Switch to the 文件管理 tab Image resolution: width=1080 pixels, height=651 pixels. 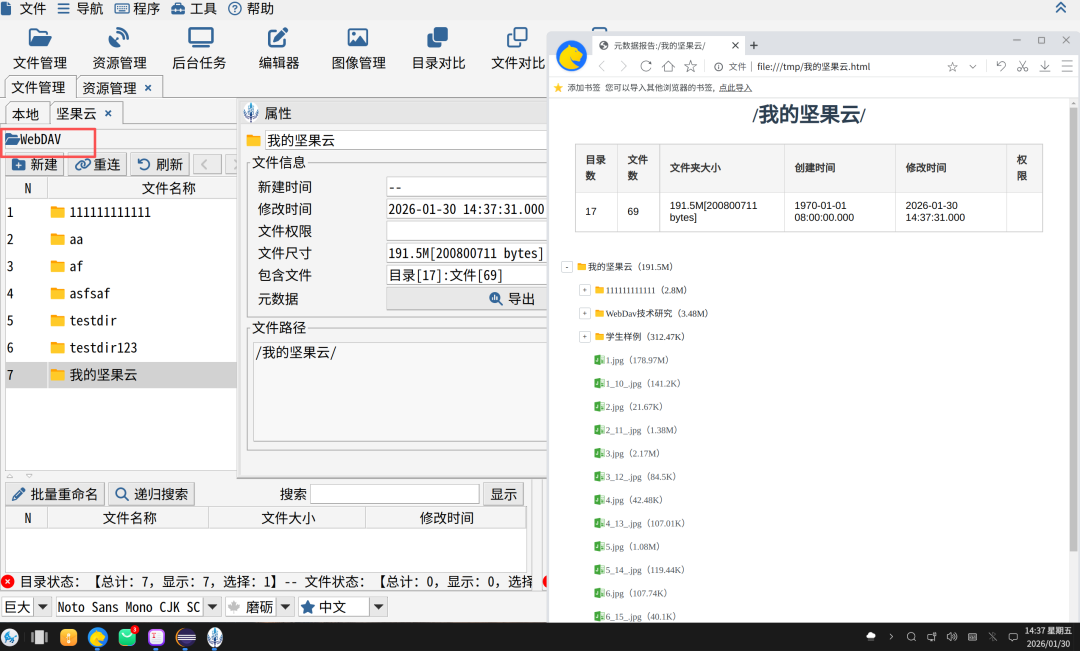click(x=39, y=87)
